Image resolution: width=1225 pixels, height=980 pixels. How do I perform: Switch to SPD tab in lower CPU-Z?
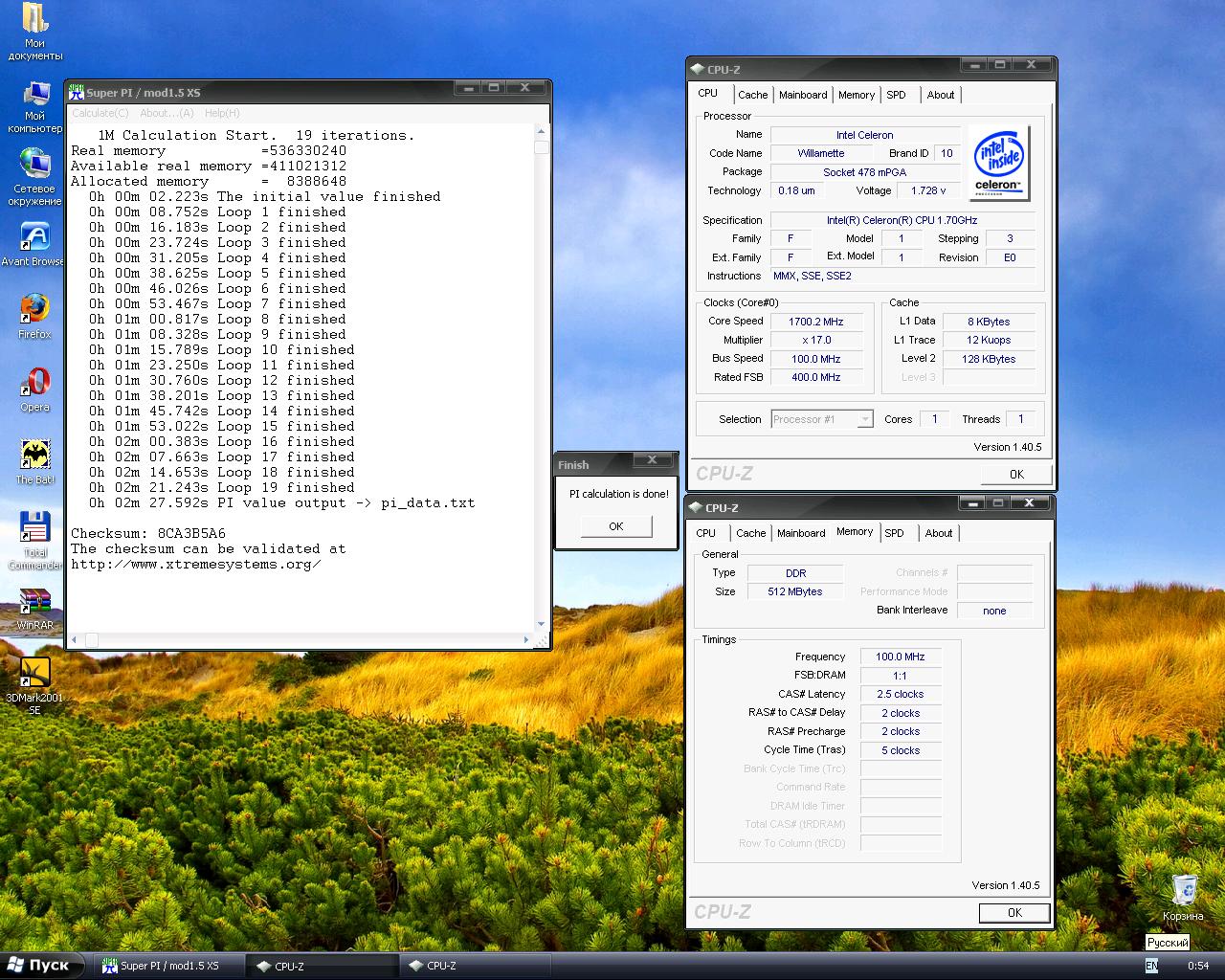(894, 533)
